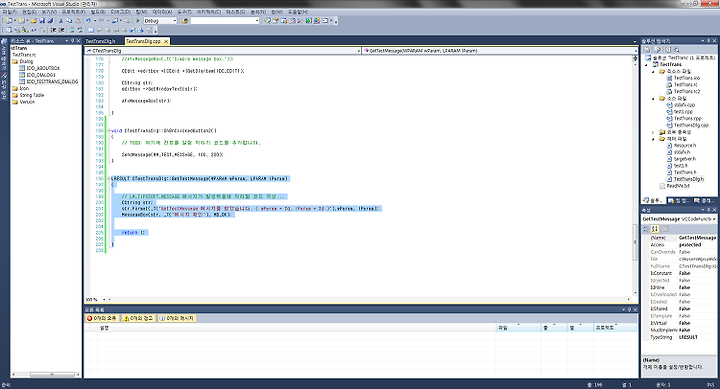Sort error list by 설명 column header
Image resolution: width=720 pixels, height=389 pixels.
pyautogui.click(x=296, y=328)
